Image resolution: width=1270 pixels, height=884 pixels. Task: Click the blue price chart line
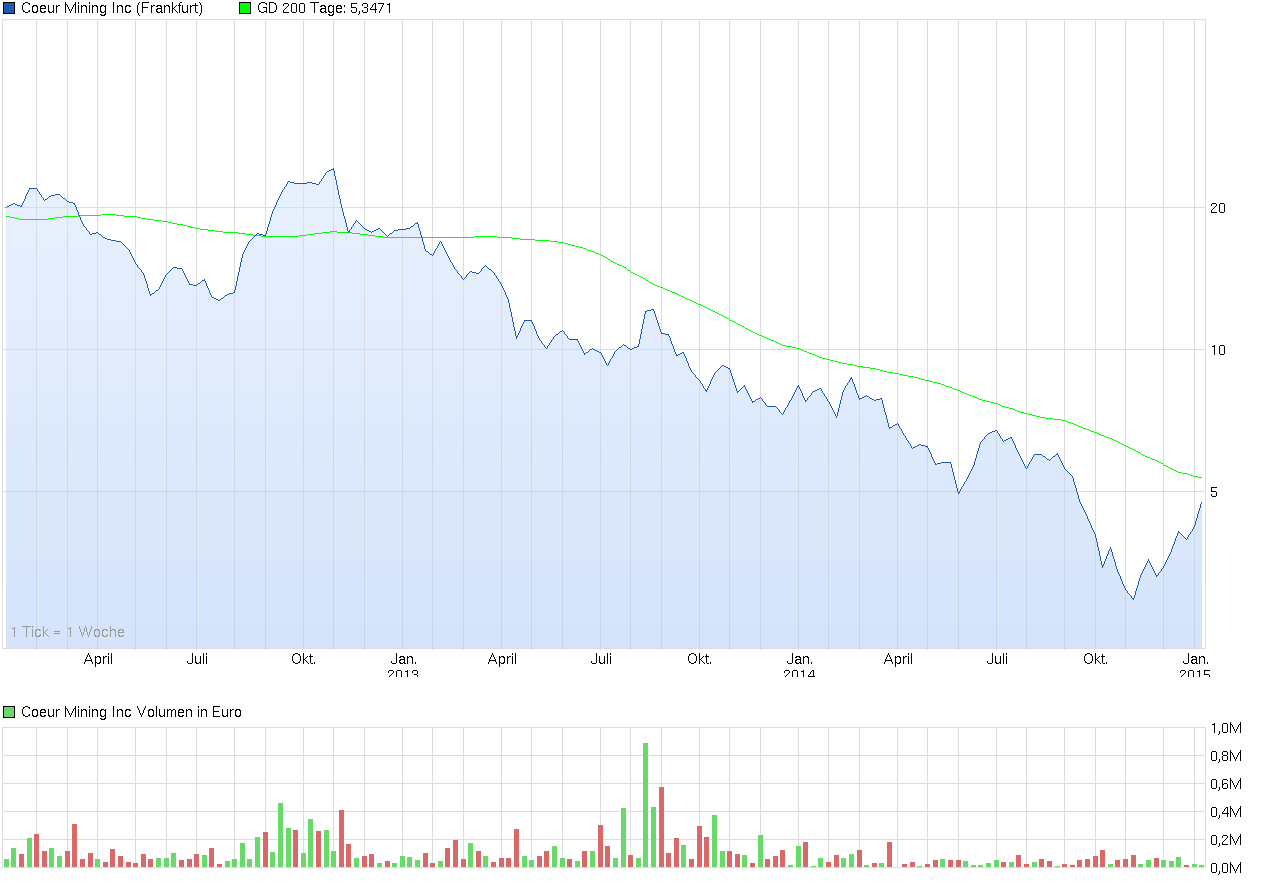coord(300,185)
